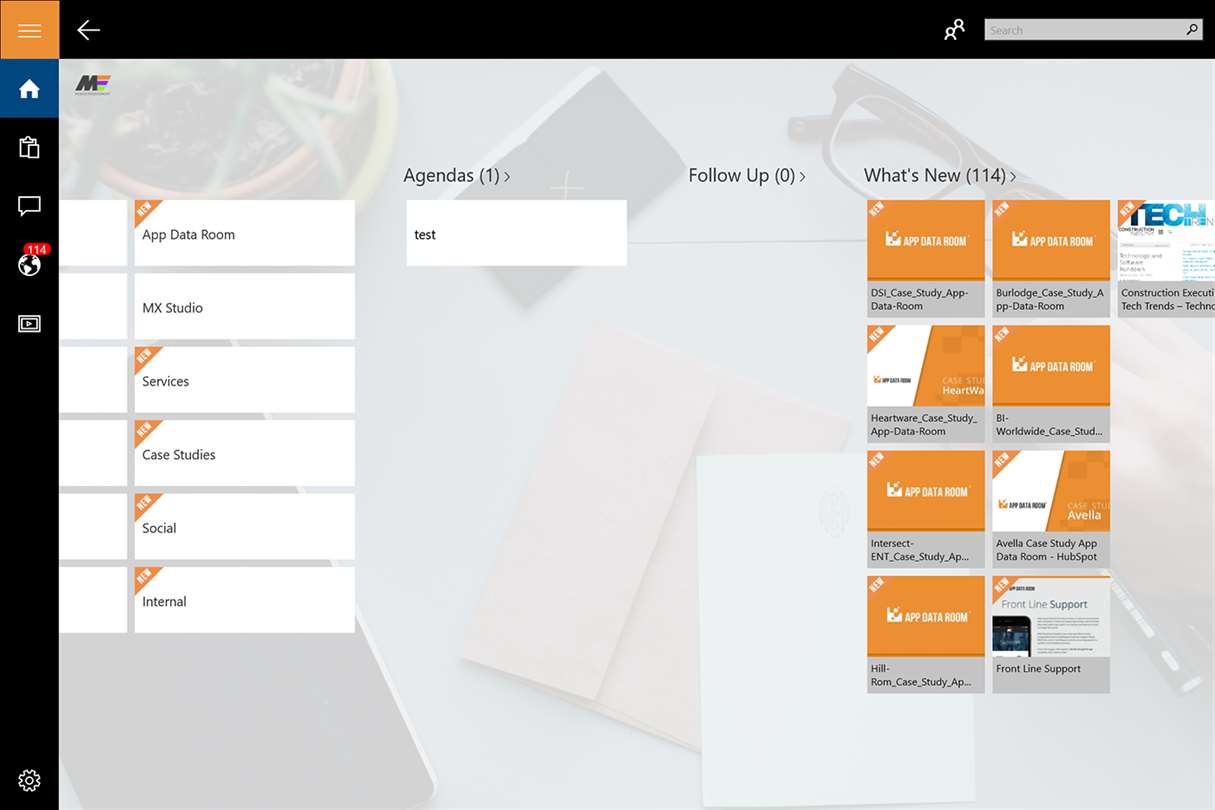This screenshot has width=1215, height=810.
Task: Click blank tile left of Services
Action: click(93, 380)
